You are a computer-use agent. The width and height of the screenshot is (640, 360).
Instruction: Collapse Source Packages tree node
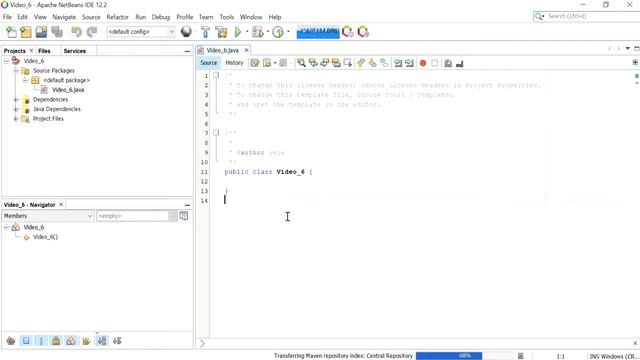[16, 71]
